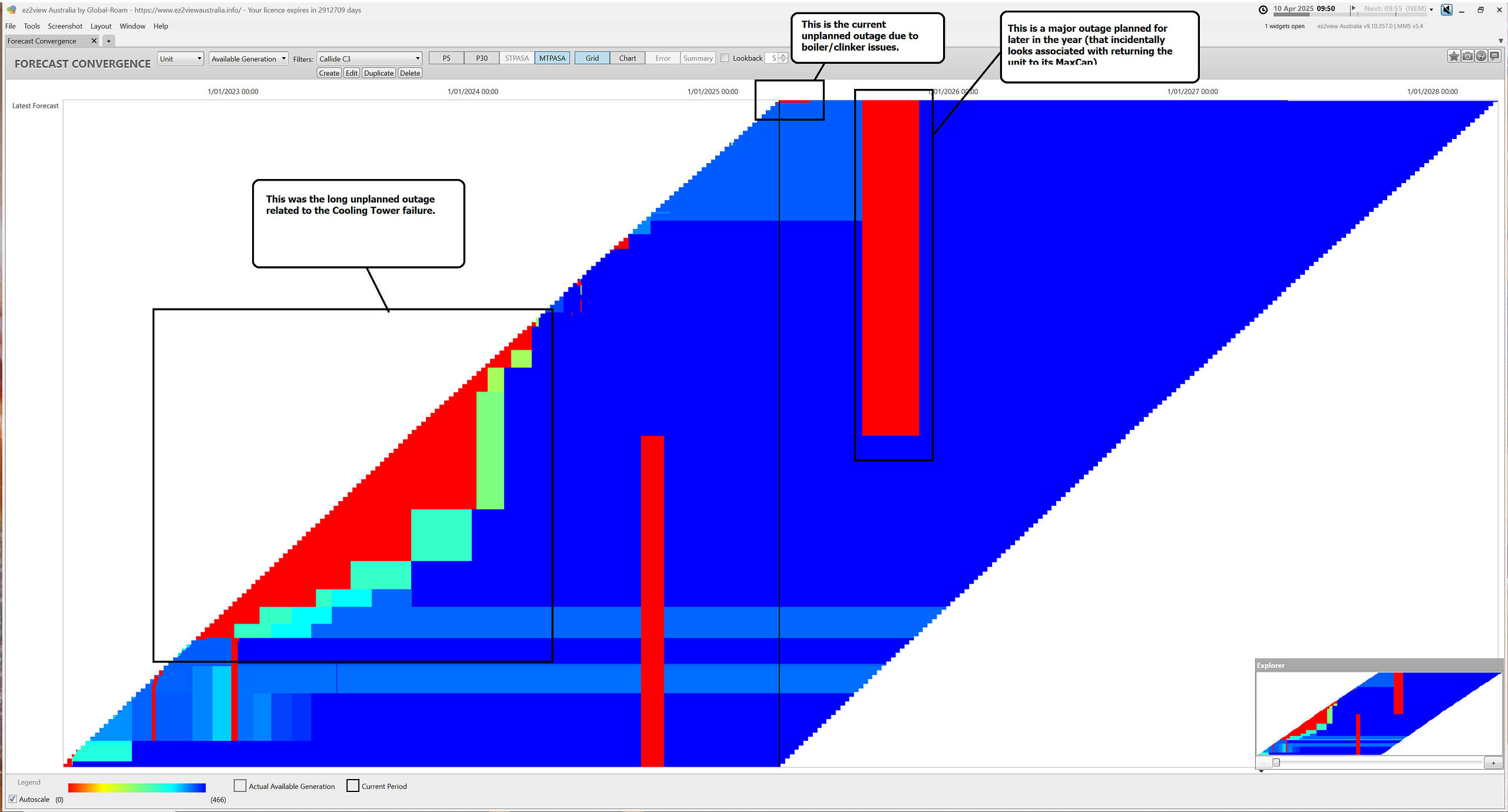Open the Callide C3 filter dropdown
Viewport: 1508px width, 812px height.
[369, 58]
